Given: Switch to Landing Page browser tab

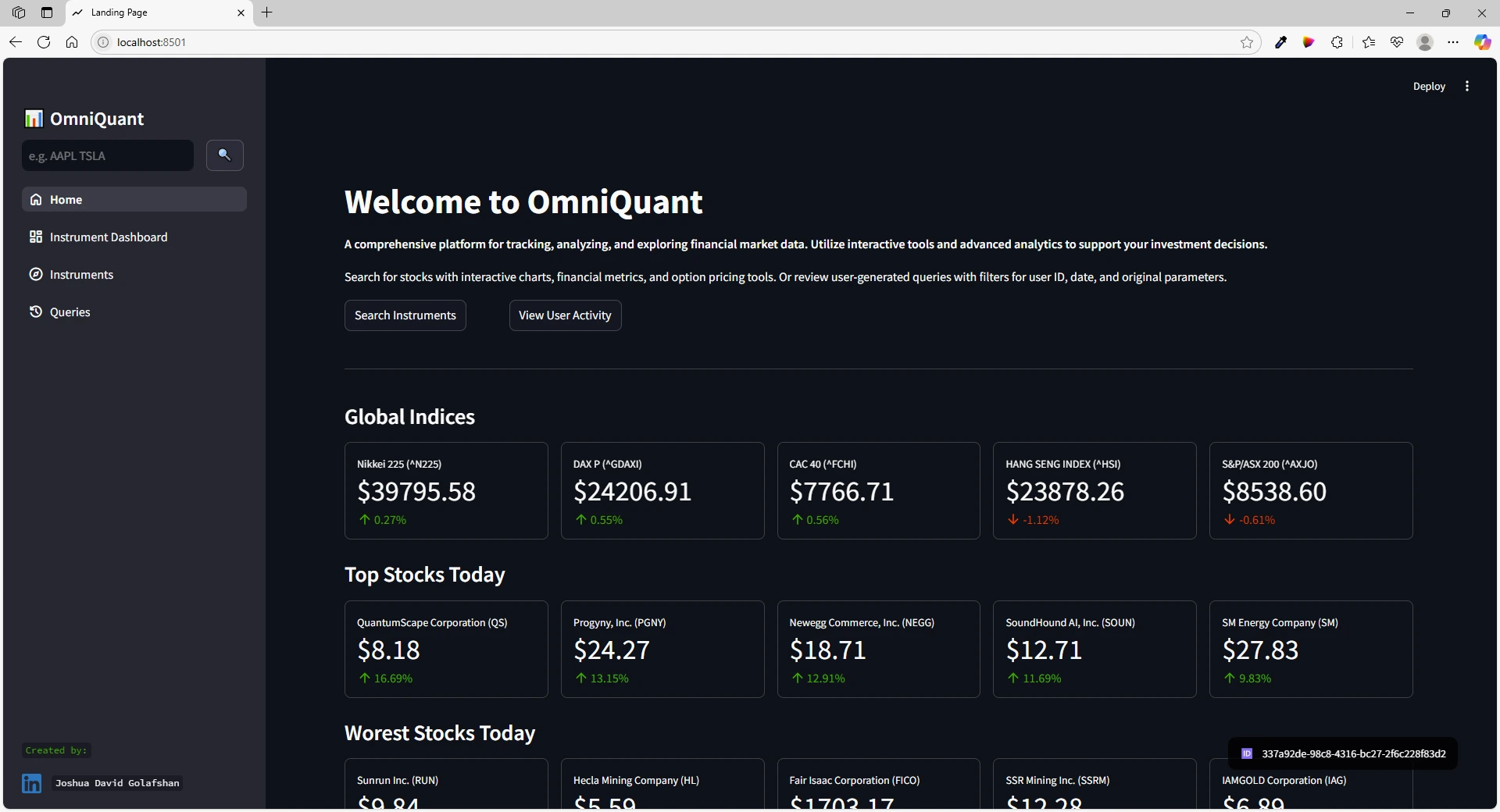Looking at the screenshot, I should click(159, 12).
